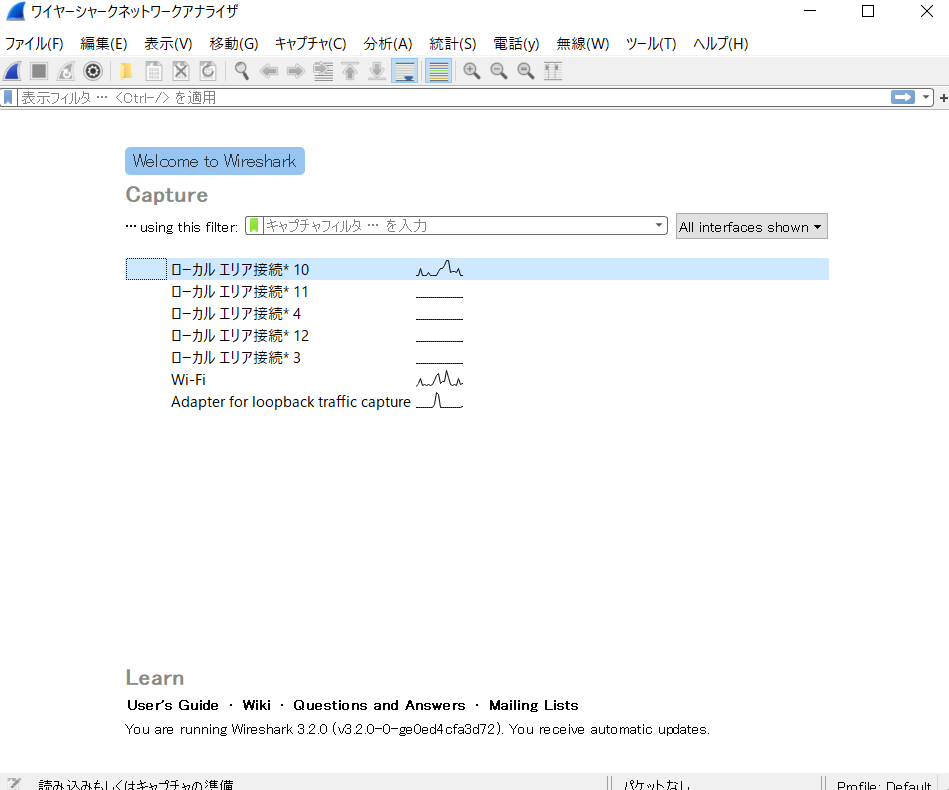Screen dimensions: 949x790
Task: Click the find packet magnifier icon
Action: pos(241,71)
